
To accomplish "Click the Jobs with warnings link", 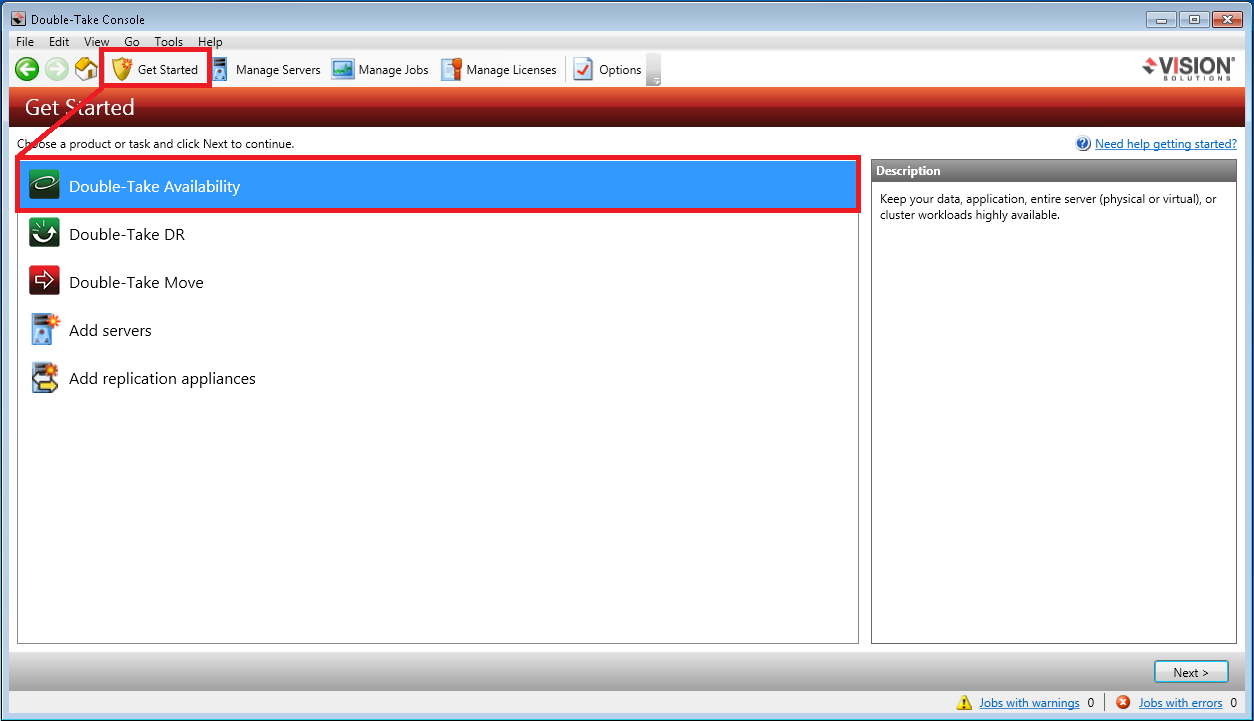I will (x=1029, y=703).
